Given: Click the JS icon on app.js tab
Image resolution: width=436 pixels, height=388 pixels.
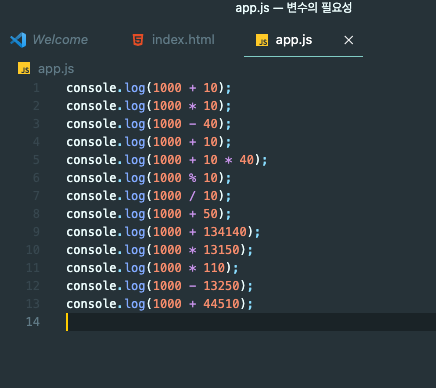Looking at the screenshot, I should pos(262,40).
